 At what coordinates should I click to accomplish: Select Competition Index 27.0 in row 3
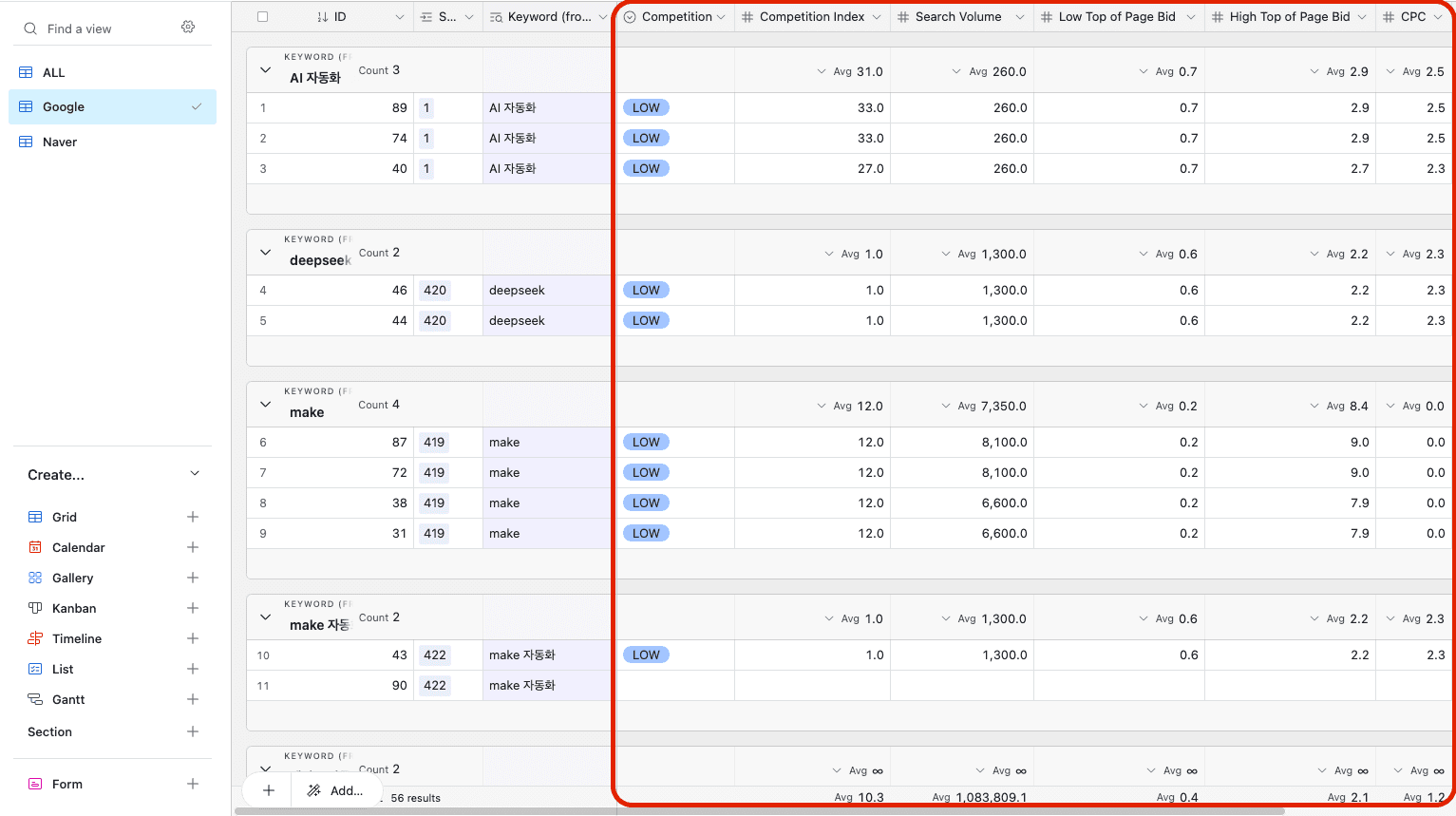pos(812,168)
